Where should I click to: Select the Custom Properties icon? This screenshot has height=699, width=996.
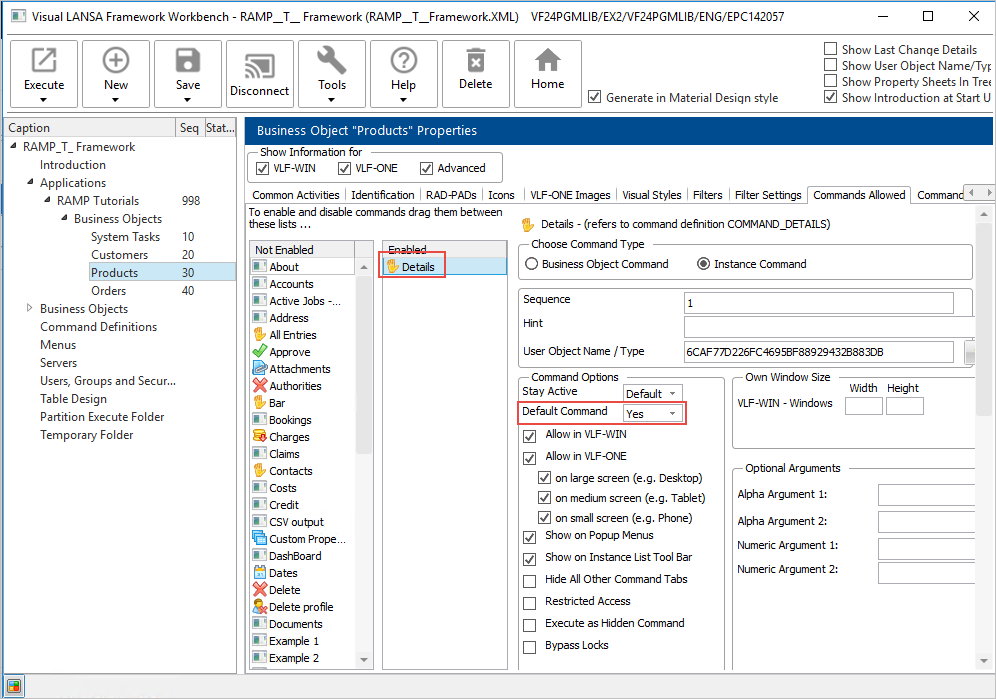click(x=260, y=538)
